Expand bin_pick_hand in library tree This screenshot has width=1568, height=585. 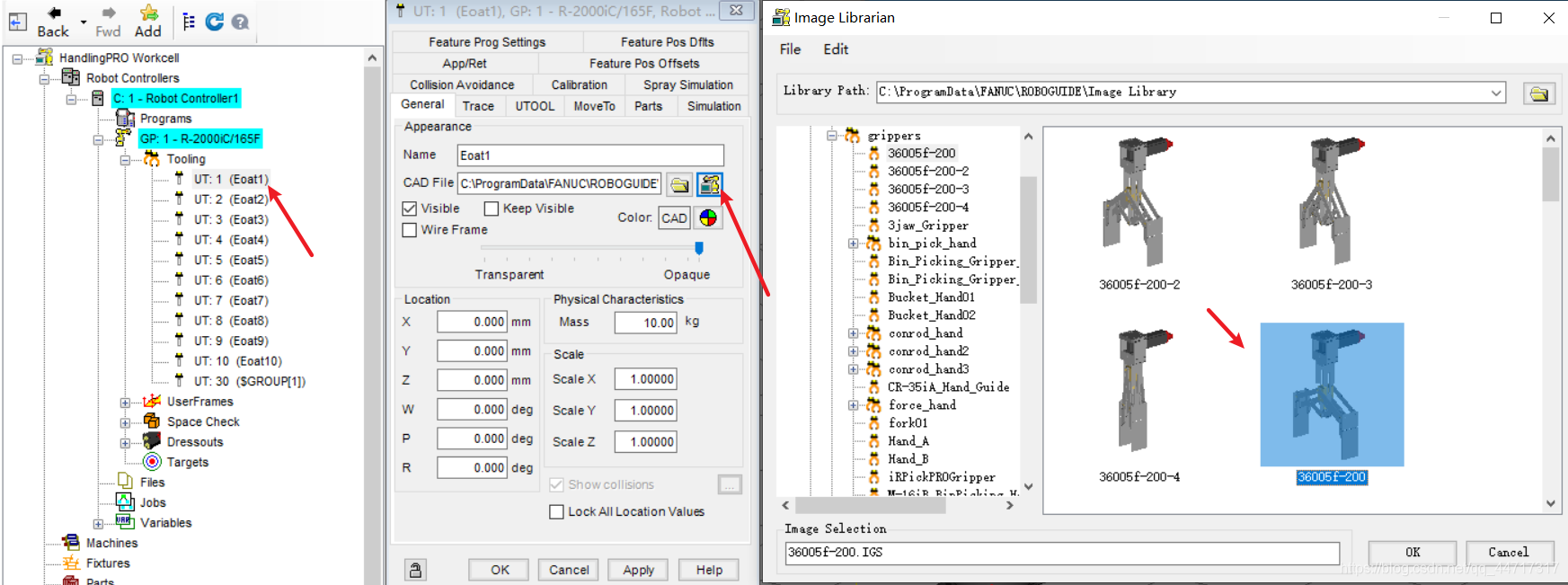(853, 244)
